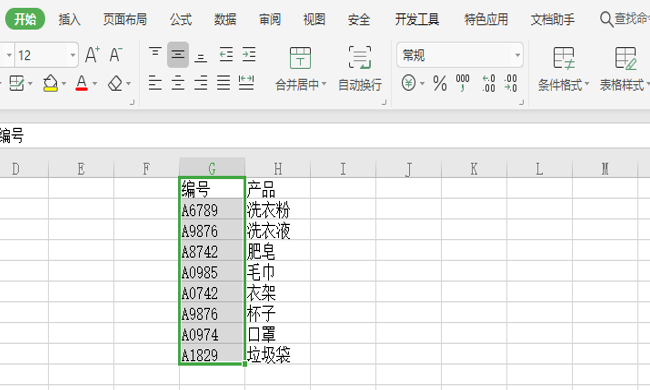Open the number format 常规 dropdown
This screenshot has height=390, width=650.
460,55
